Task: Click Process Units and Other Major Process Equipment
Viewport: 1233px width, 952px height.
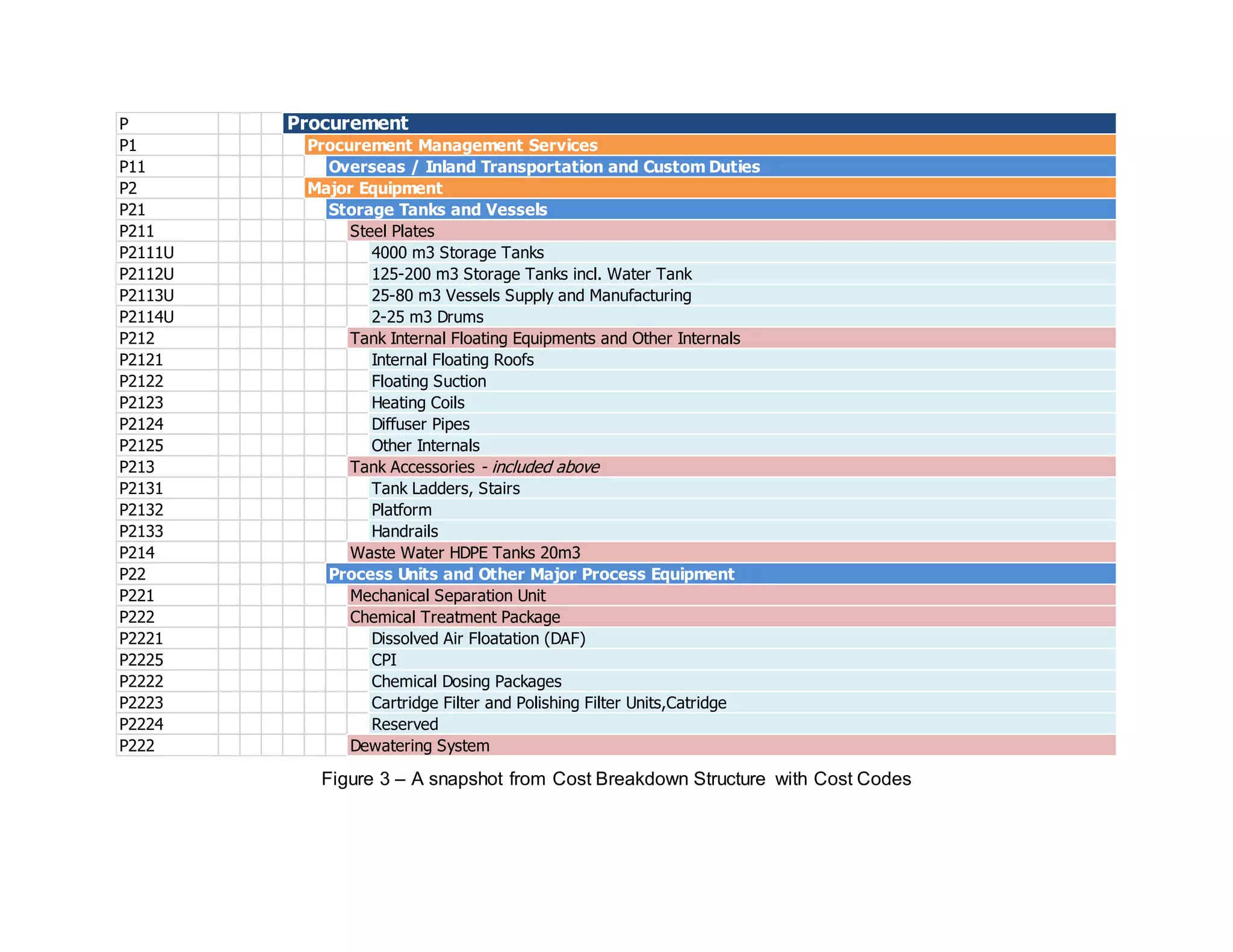Action: [x=721, y=574]
